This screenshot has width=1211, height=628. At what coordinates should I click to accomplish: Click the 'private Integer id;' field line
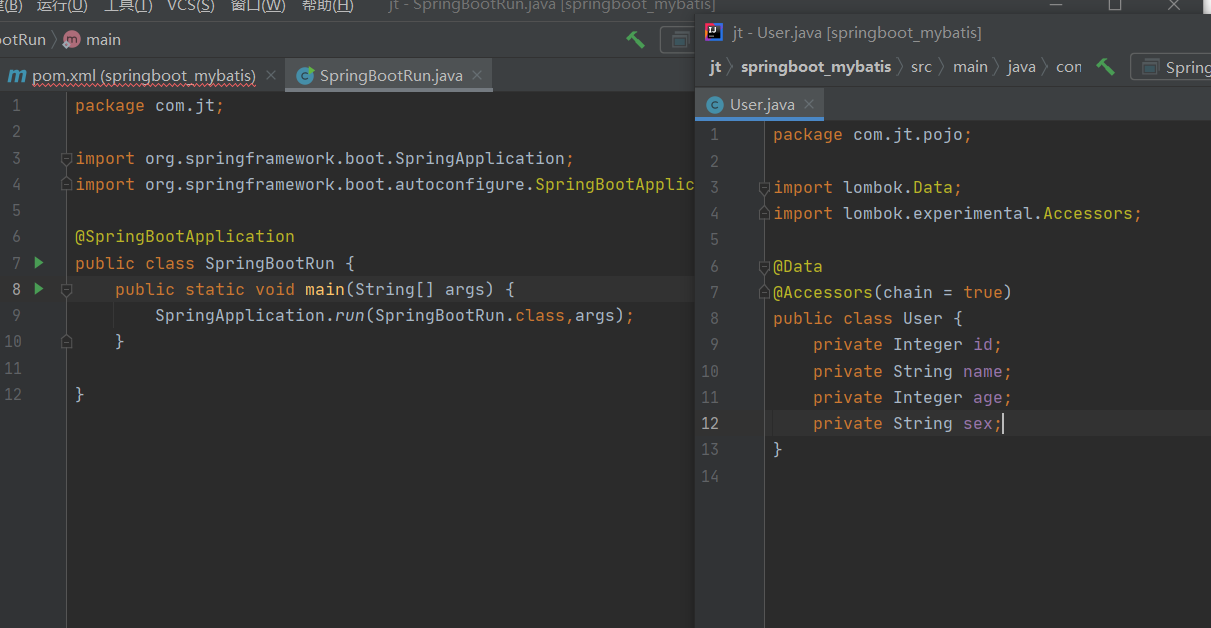(x=907, y=344)
